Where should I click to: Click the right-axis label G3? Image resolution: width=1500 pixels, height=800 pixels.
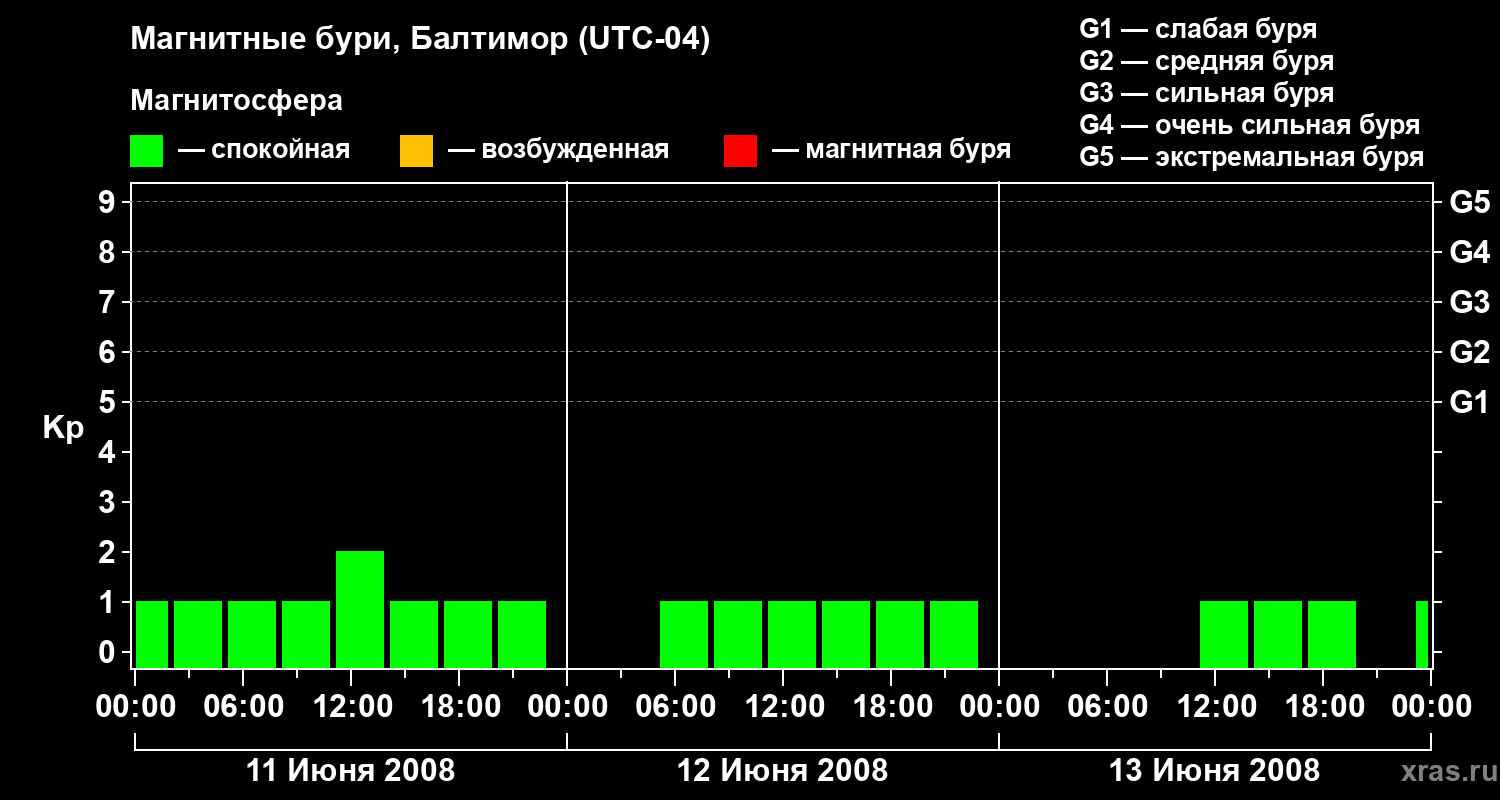(1469, 302)
